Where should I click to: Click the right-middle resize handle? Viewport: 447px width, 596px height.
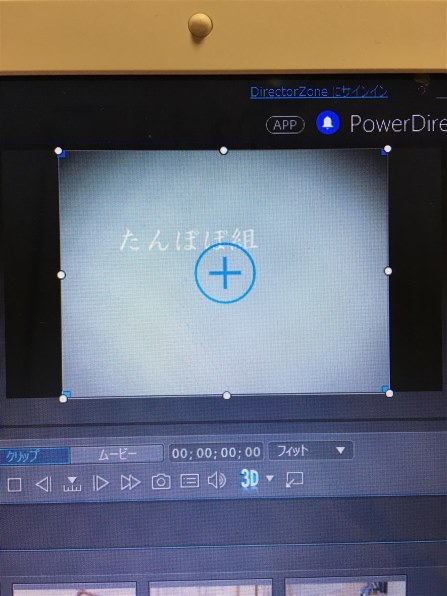388,271
